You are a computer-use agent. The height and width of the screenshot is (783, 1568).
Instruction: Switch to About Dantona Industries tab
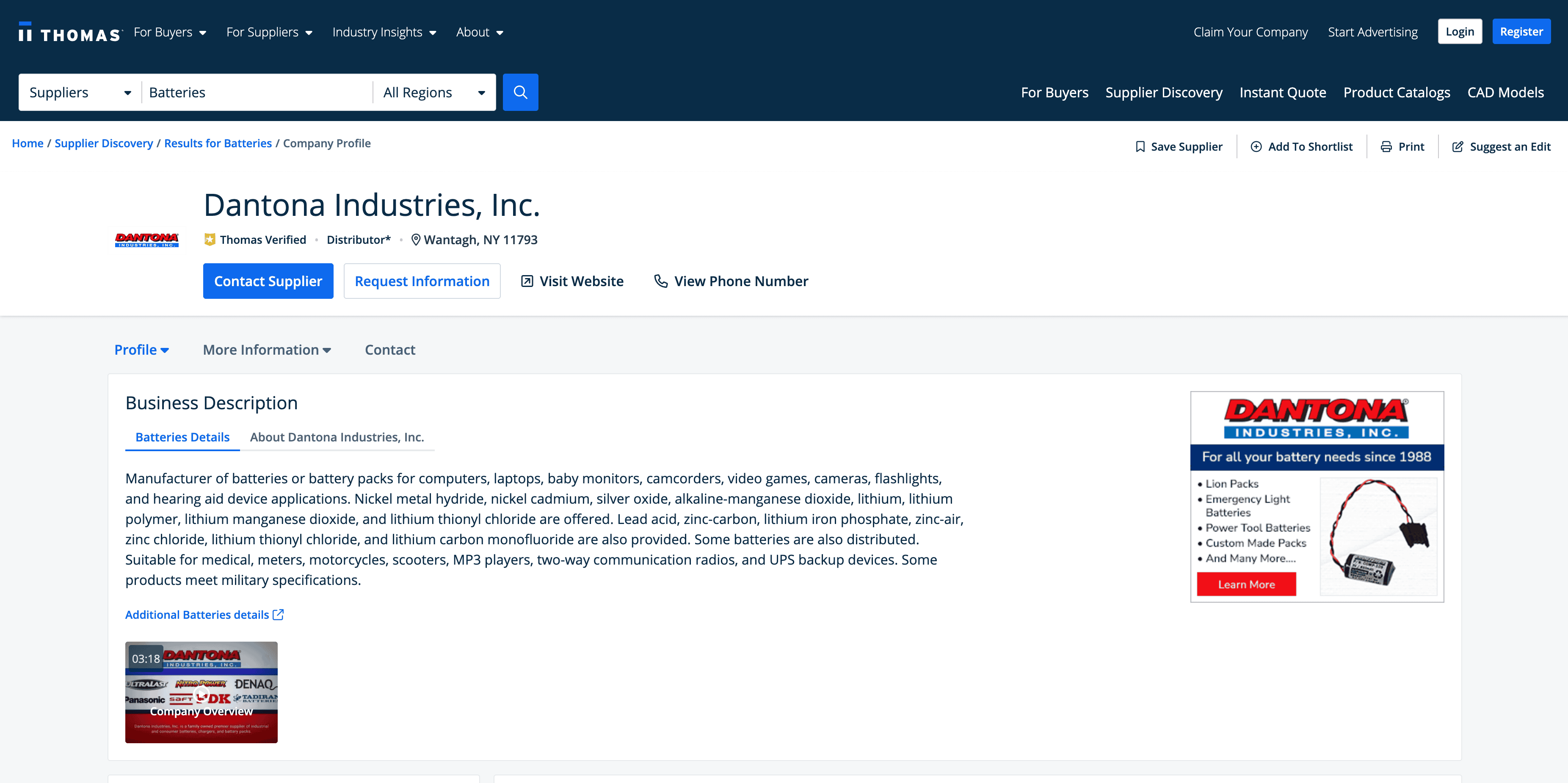[337, 437]
